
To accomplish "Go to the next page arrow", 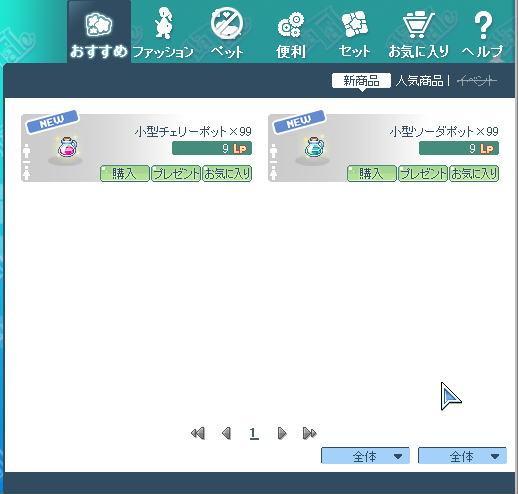I will 282,433.
